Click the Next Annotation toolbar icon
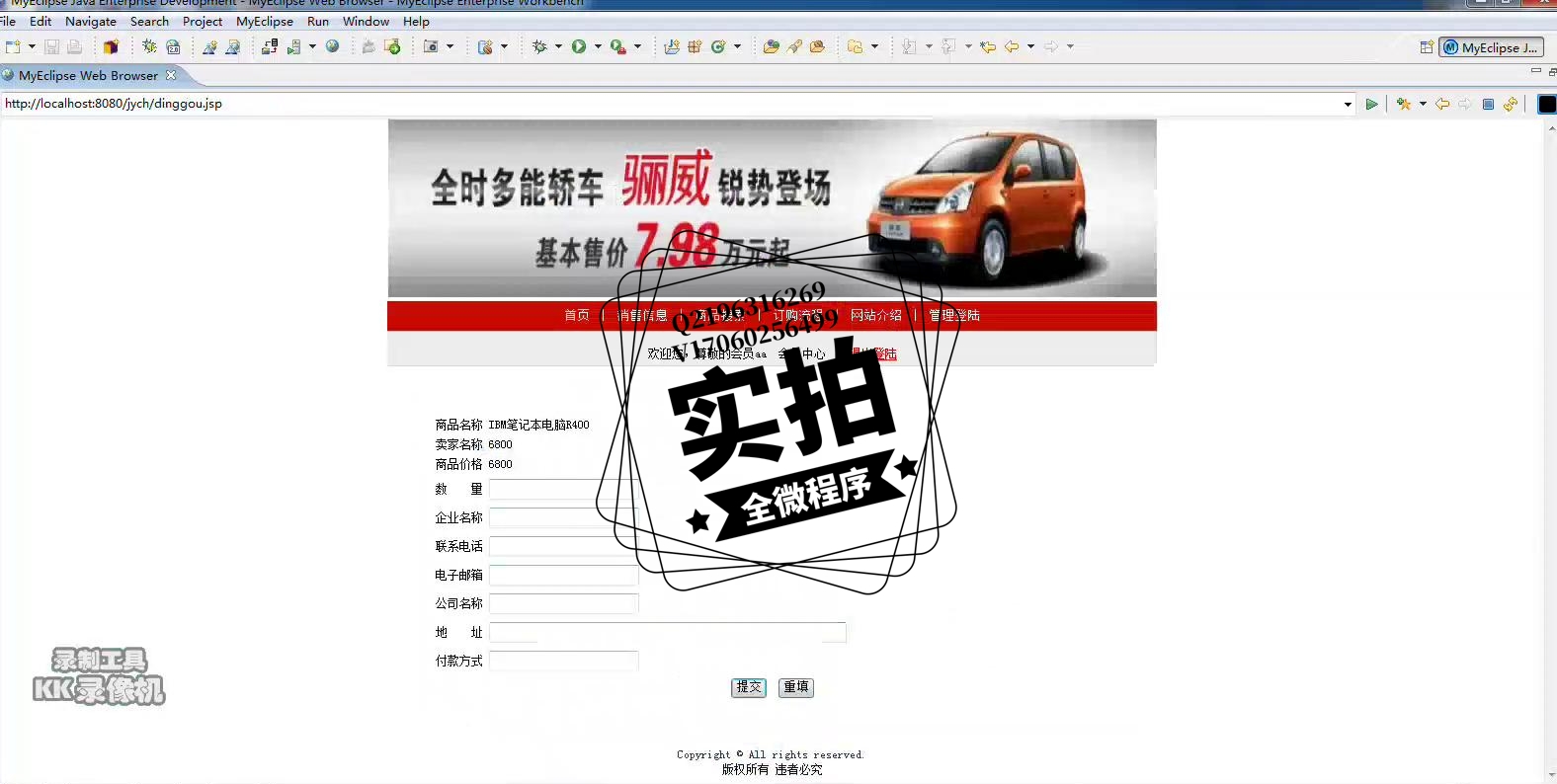 pyautogui.click(x=909, y=46)
